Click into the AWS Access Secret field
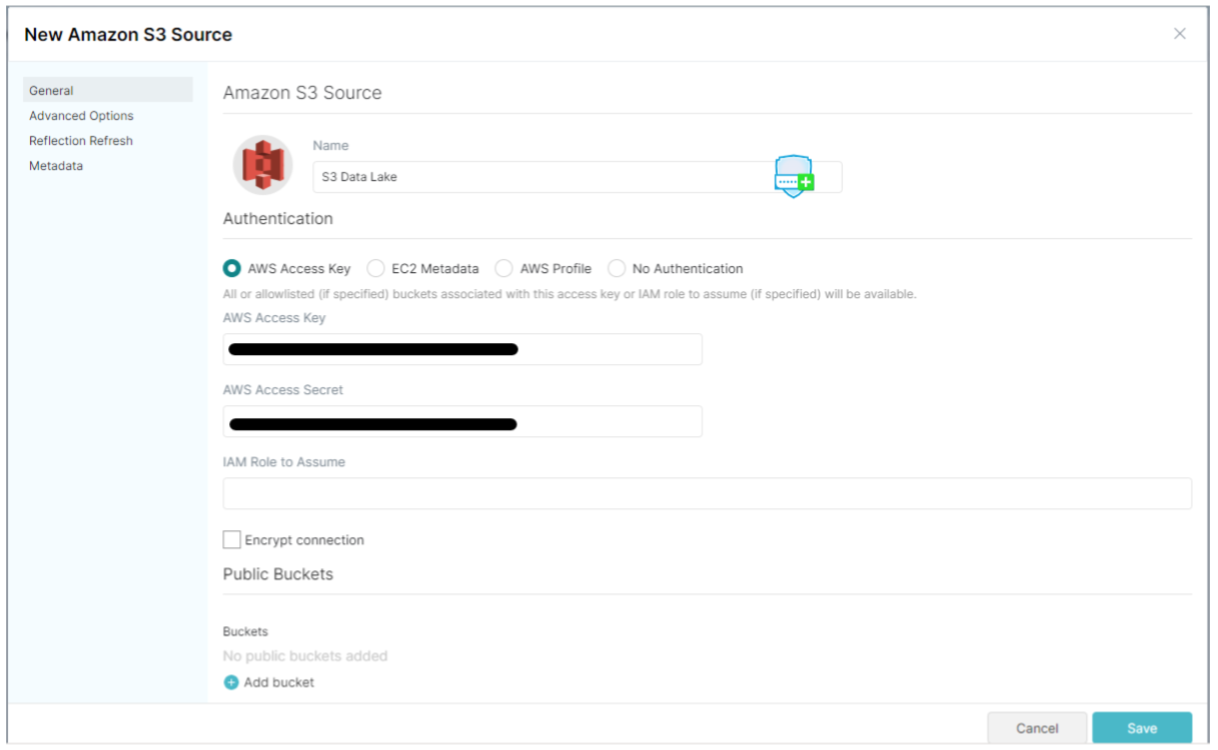This screenshot has width=1218, height=750. [463, 422]
